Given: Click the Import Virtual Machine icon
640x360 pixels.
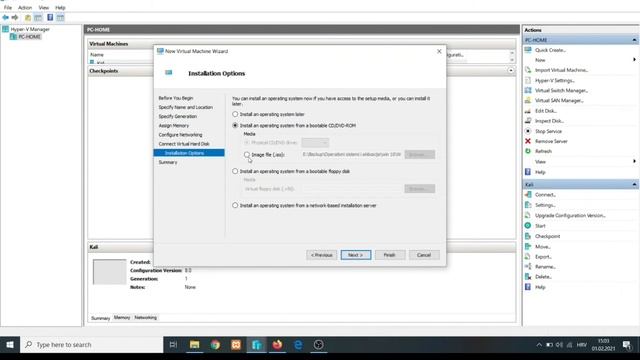Looking at the screenshot, I should pos(528,70).
